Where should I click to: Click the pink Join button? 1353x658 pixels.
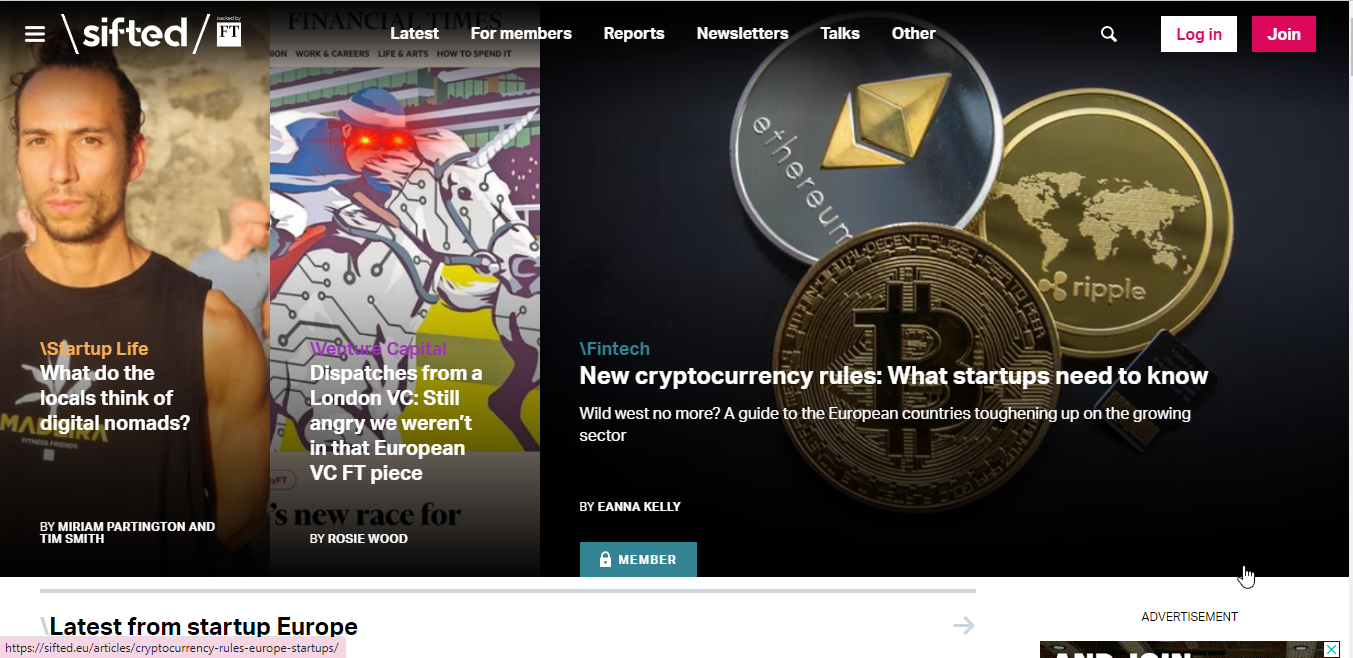[1284, 34]
